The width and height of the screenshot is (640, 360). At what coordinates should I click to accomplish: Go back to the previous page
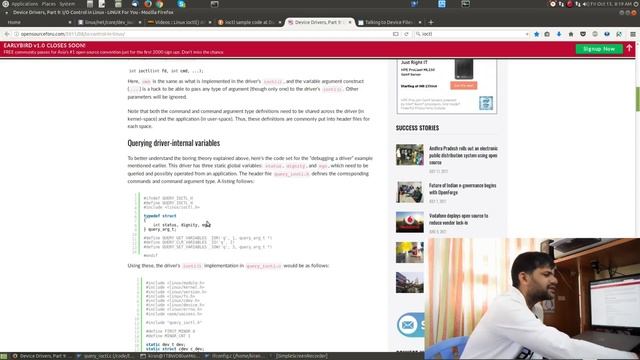tap(7, 34)
